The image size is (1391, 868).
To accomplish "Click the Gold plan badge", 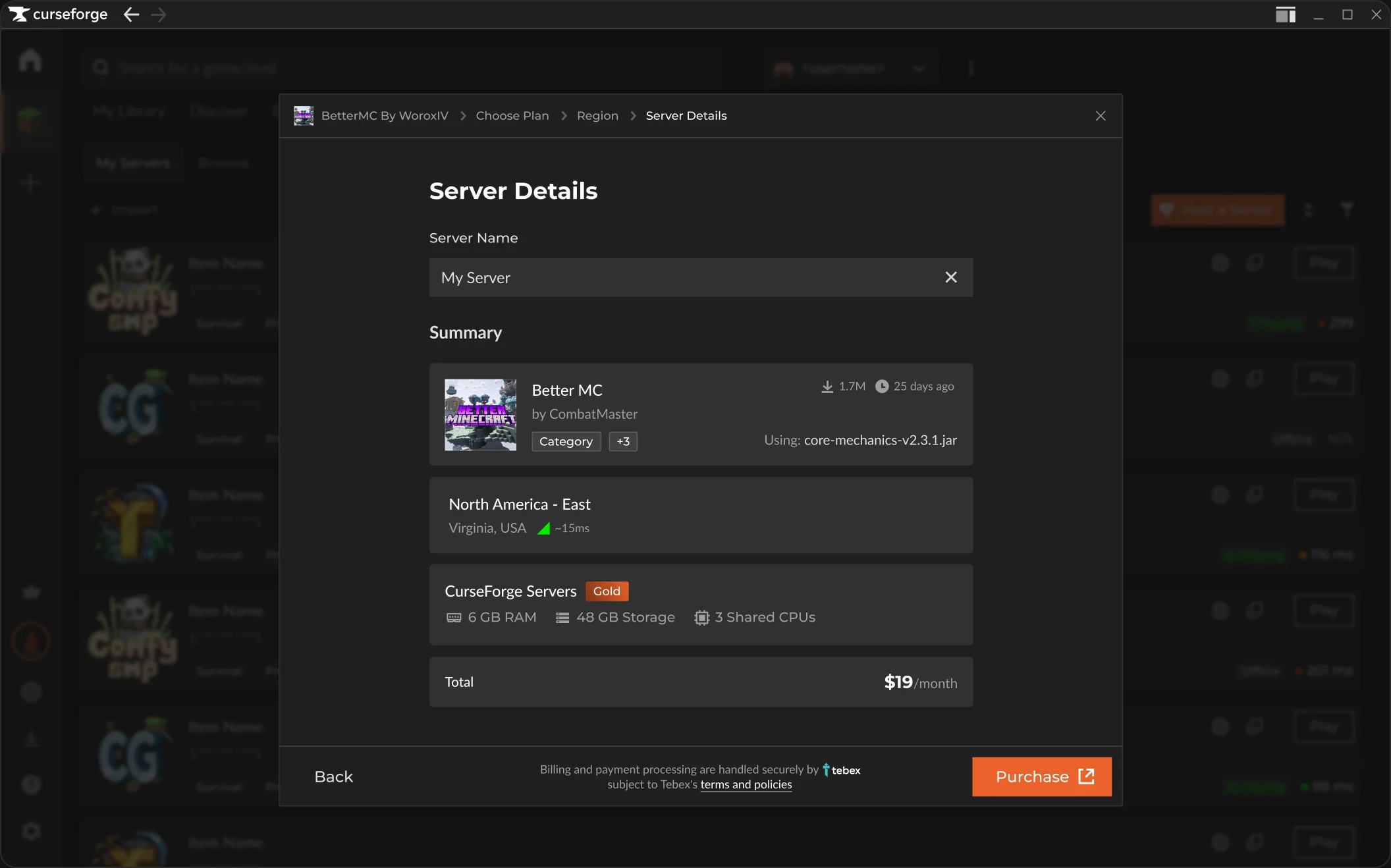I will pyautogui.click(x=607, y=591).
